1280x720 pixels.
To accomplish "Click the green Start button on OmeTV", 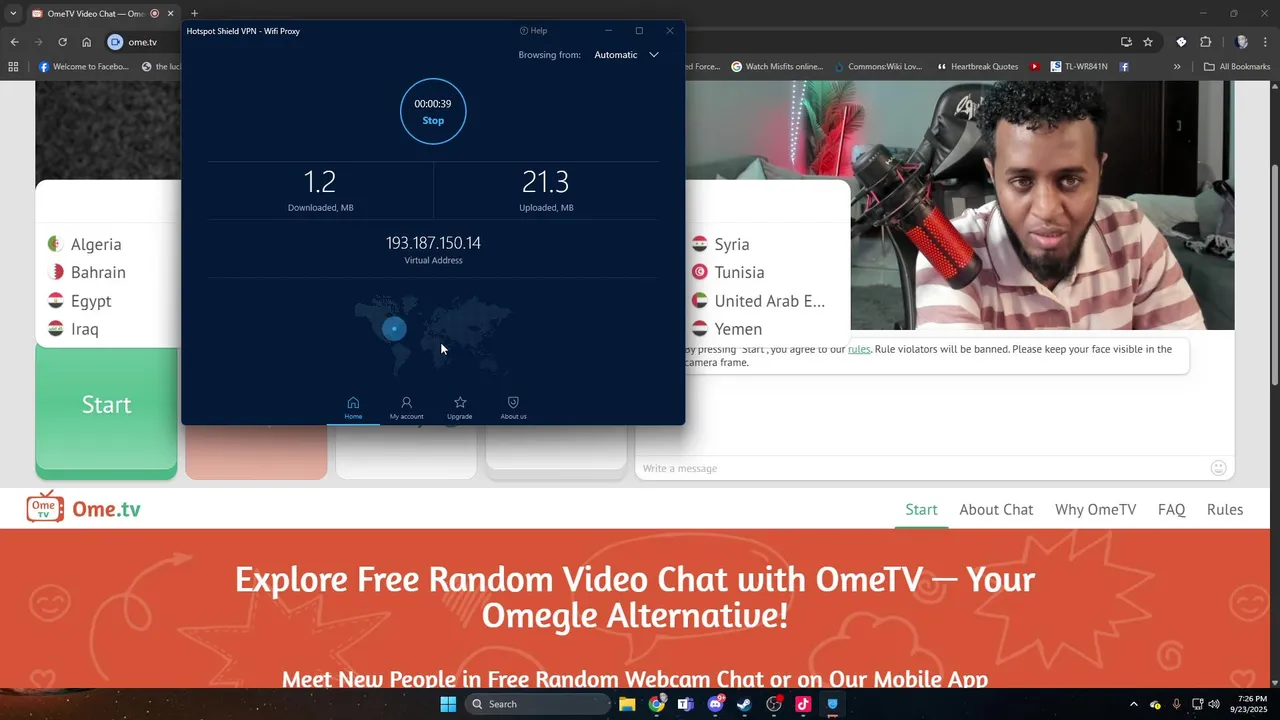I will (106, 405).
